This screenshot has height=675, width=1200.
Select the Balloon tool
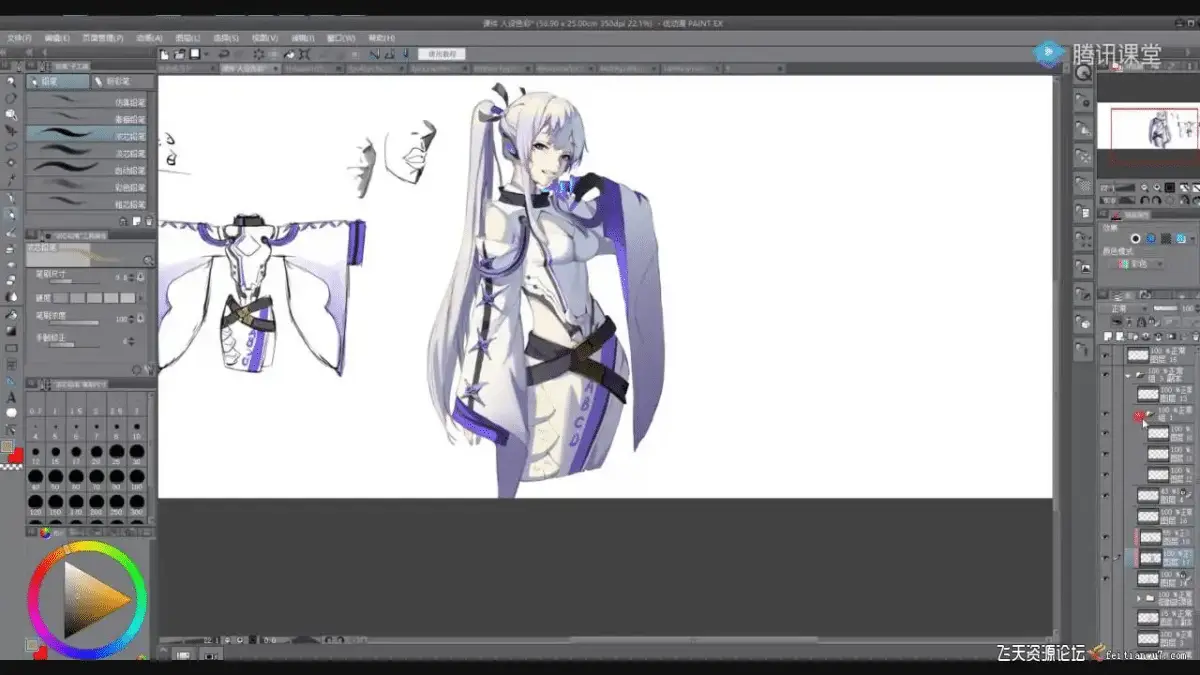click(11, 413)
